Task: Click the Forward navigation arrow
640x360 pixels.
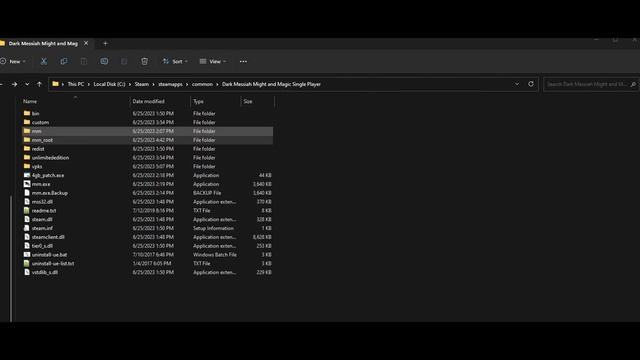Action: pos(14,84)
